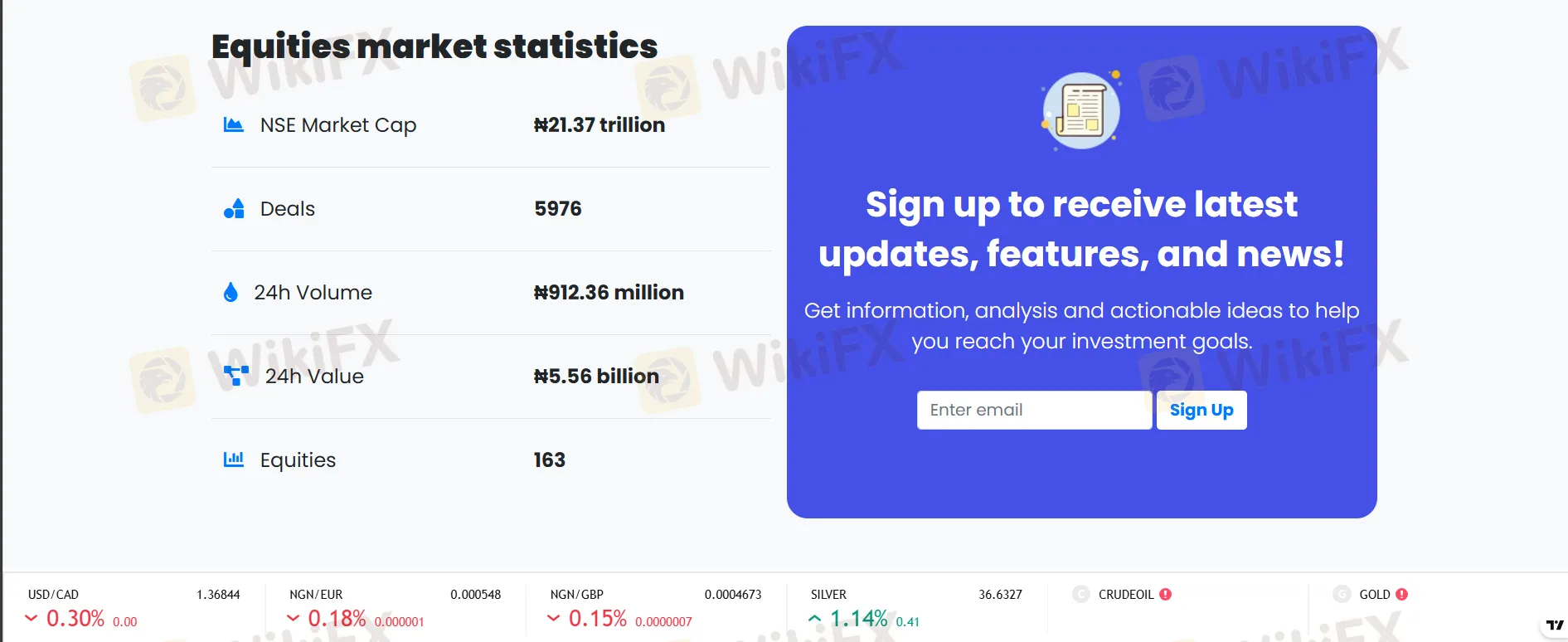
Task: Click the 24h Value flow icon
Action: click(x=235, y=376)
